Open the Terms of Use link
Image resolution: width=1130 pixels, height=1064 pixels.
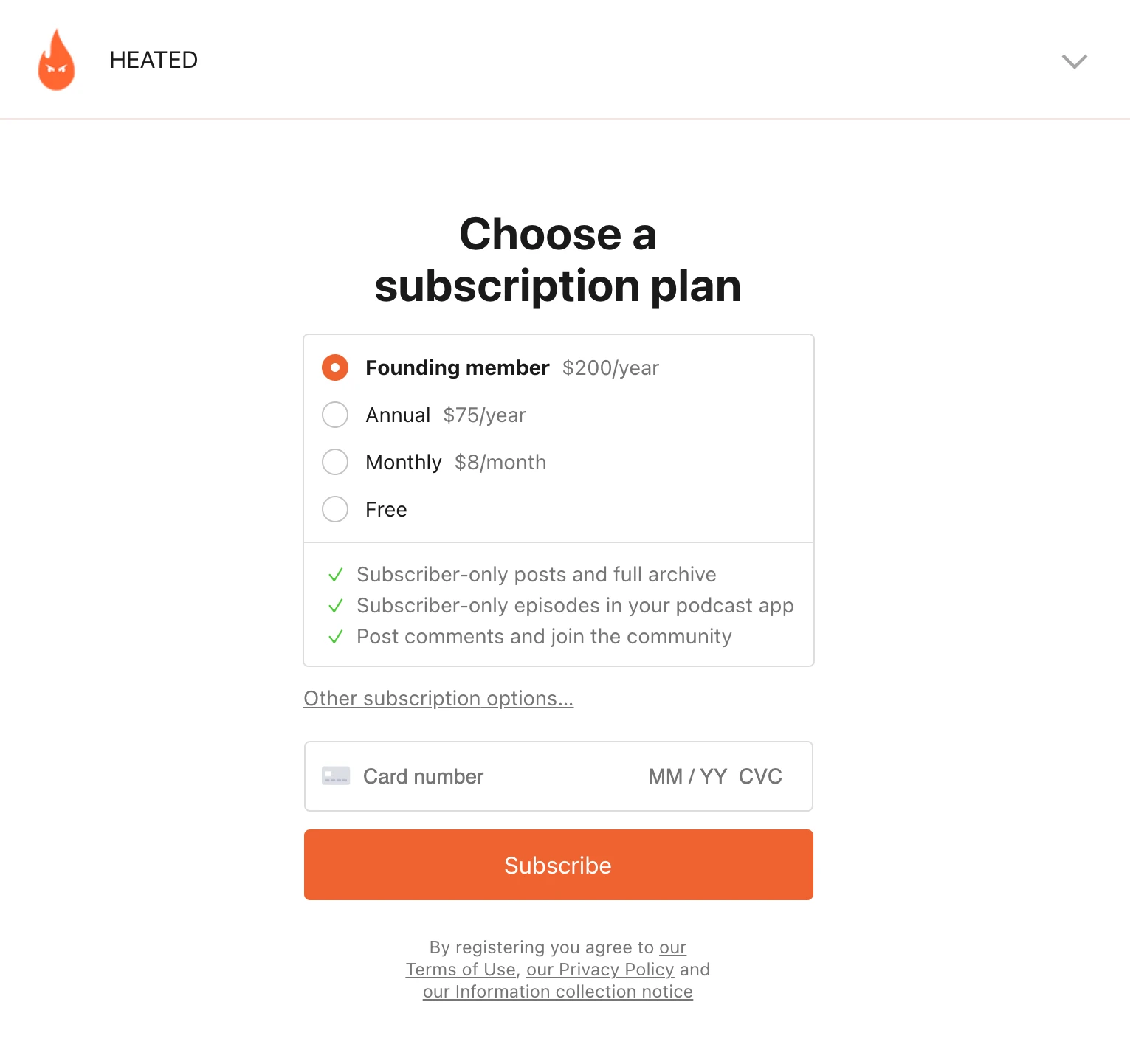click(461, 970)
